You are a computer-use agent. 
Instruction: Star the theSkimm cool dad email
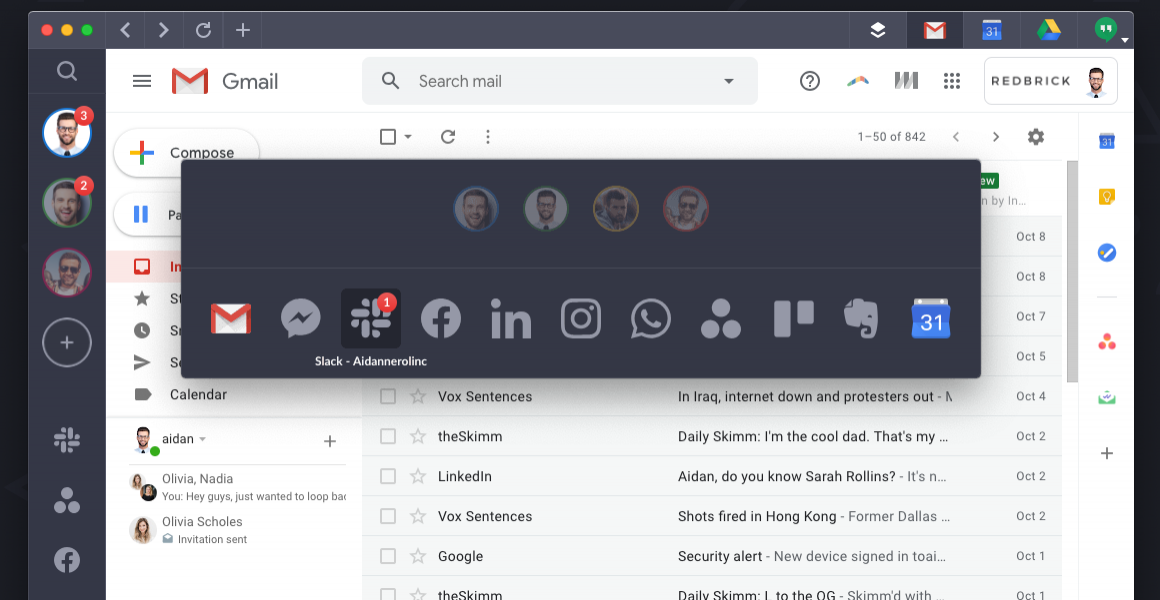coord(418,436)
